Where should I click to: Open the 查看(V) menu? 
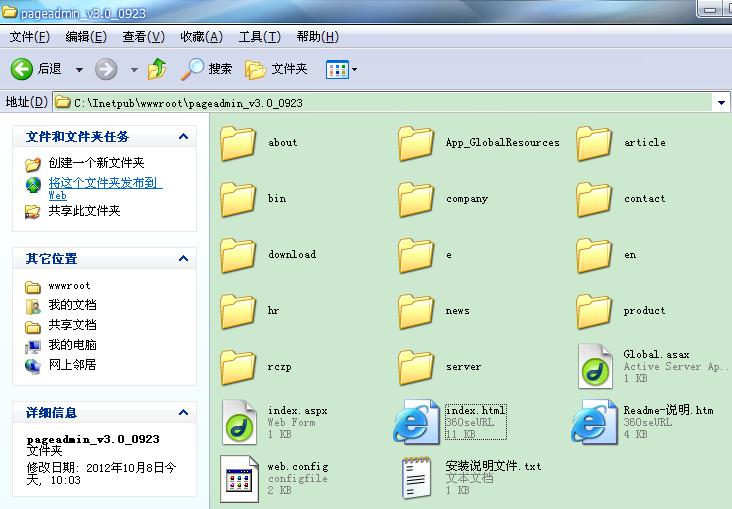pos(143,37)
